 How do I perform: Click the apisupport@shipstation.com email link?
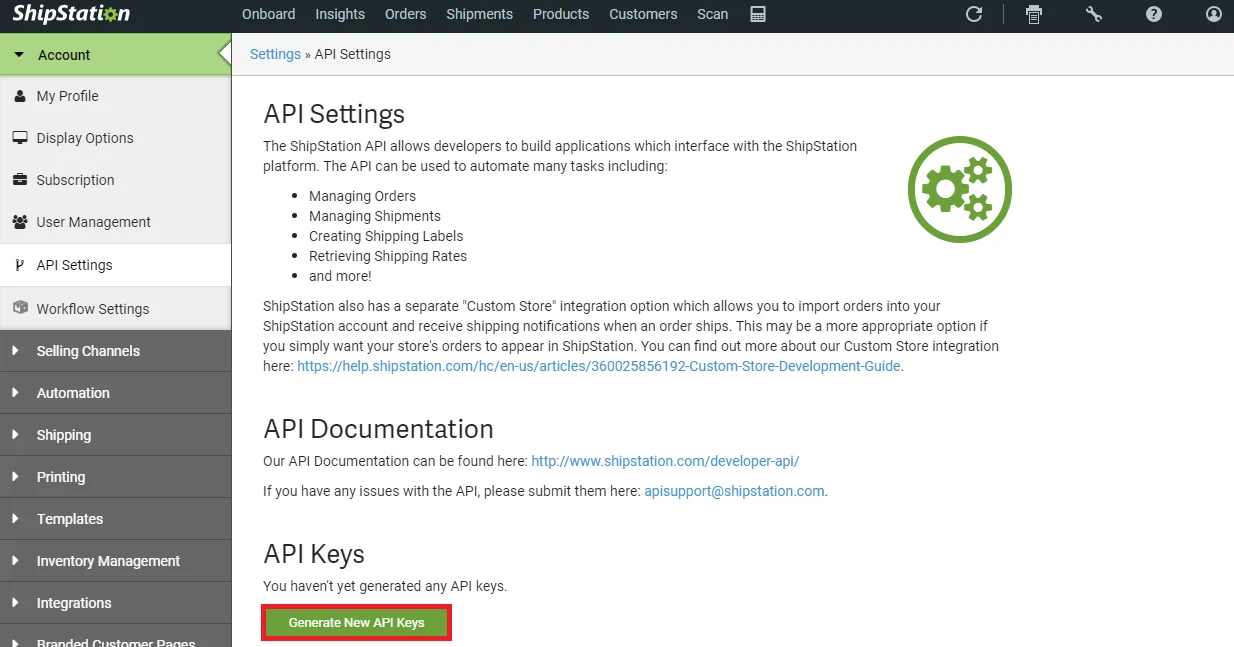[x=734, y=491]
